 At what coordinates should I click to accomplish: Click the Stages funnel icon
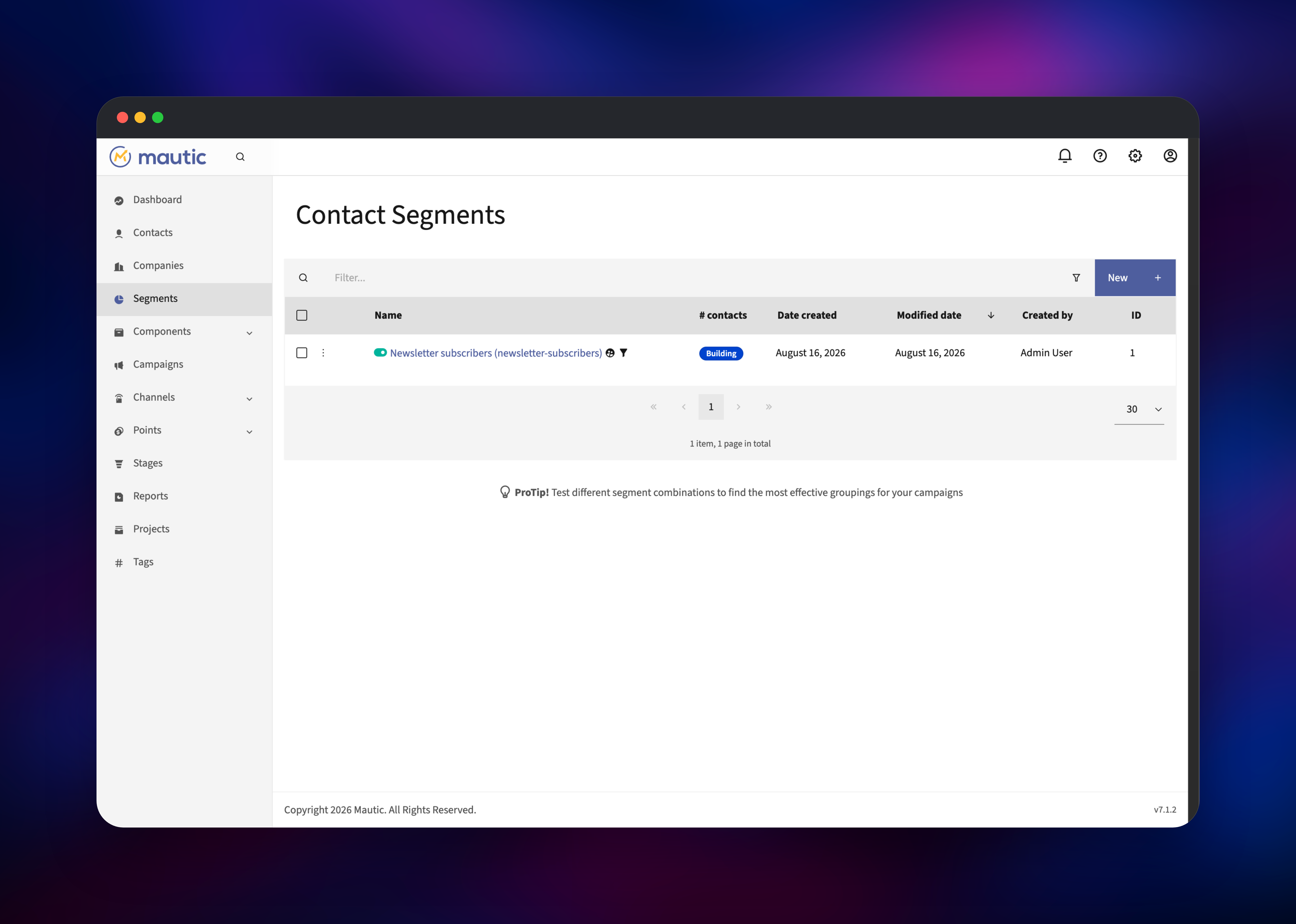click(119, 464)
